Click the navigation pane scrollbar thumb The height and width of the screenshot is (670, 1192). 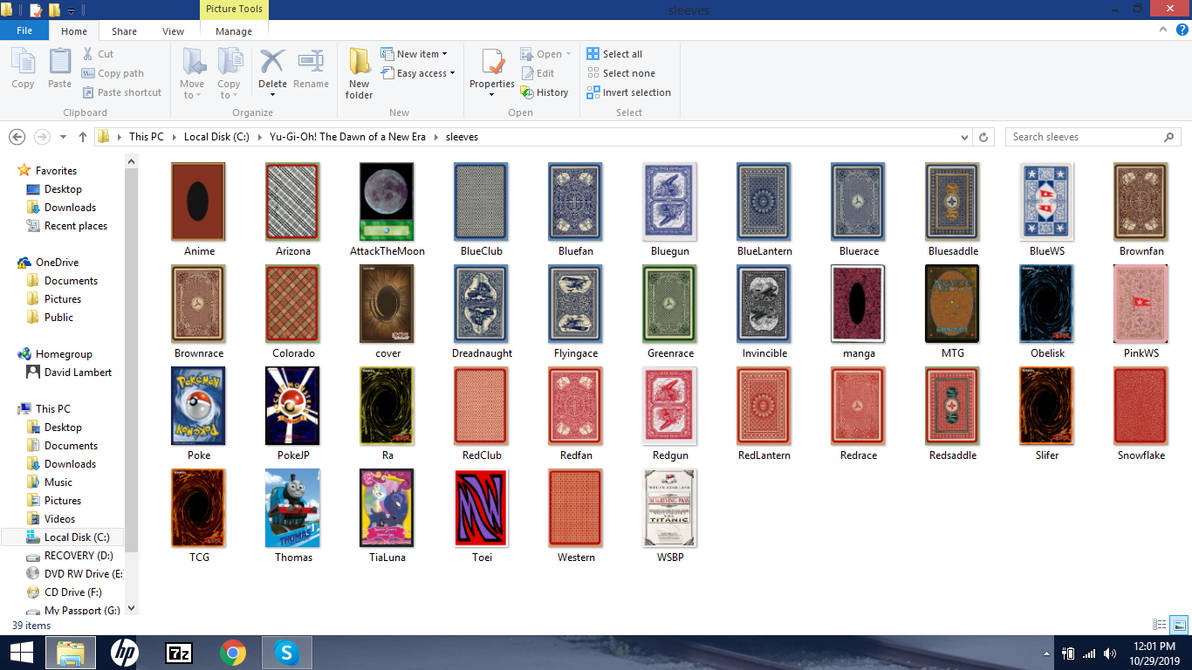tap(131, 360)
